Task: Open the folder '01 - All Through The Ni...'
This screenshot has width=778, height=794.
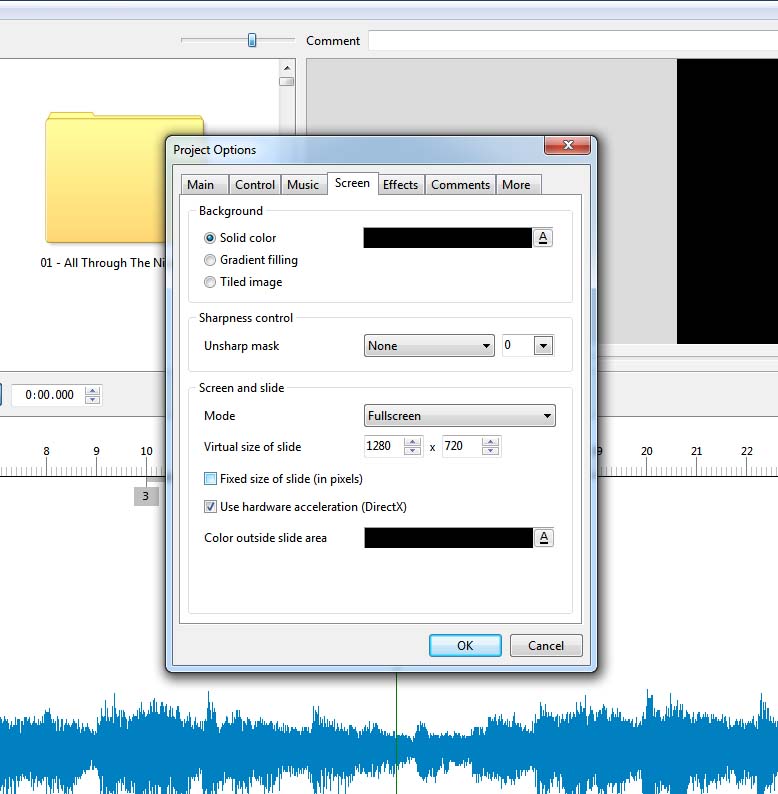Action: click(x=124, y=180)
